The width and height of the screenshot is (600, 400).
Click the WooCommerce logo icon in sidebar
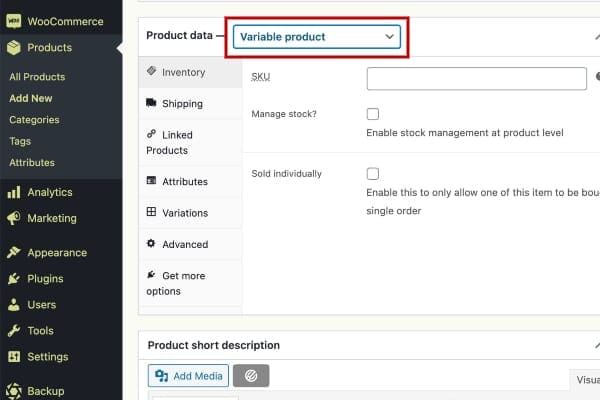[13, 21]
